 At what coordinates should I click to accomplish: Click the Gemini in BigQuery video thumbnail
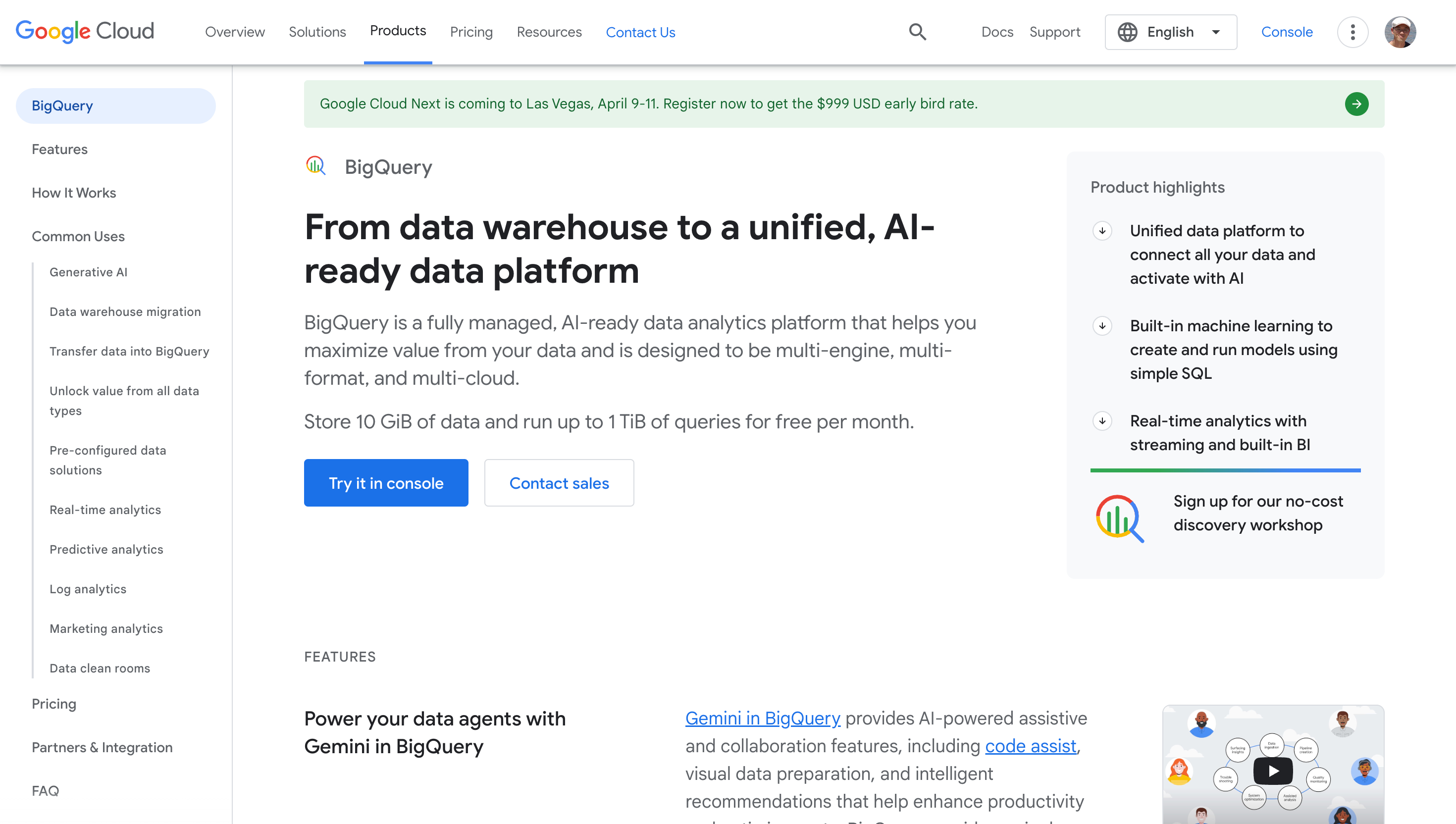(x=1273, y=764)
